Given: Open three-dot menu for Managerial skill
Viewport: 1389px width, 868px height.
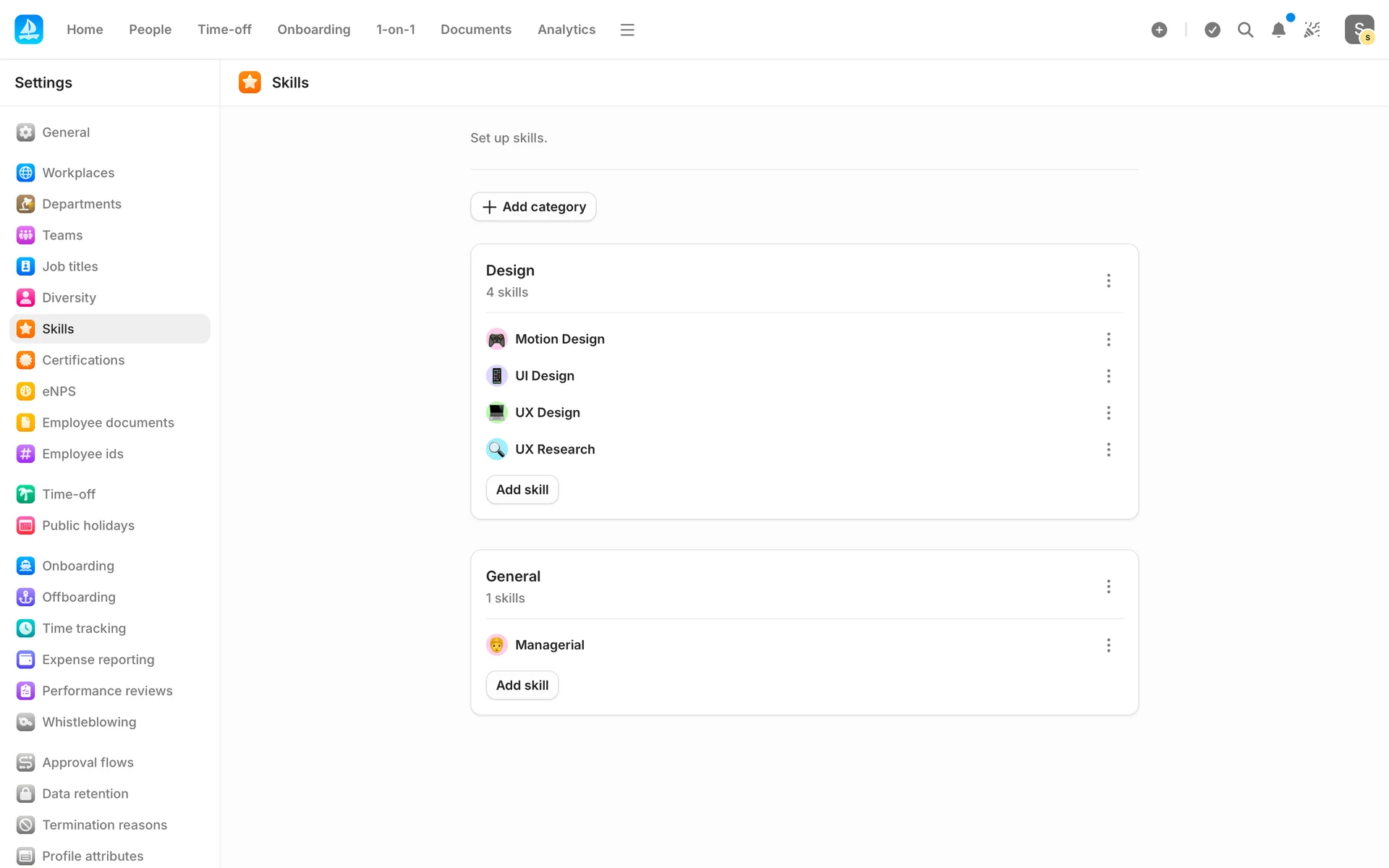Looking at the screenshot, I should 1108,645.
